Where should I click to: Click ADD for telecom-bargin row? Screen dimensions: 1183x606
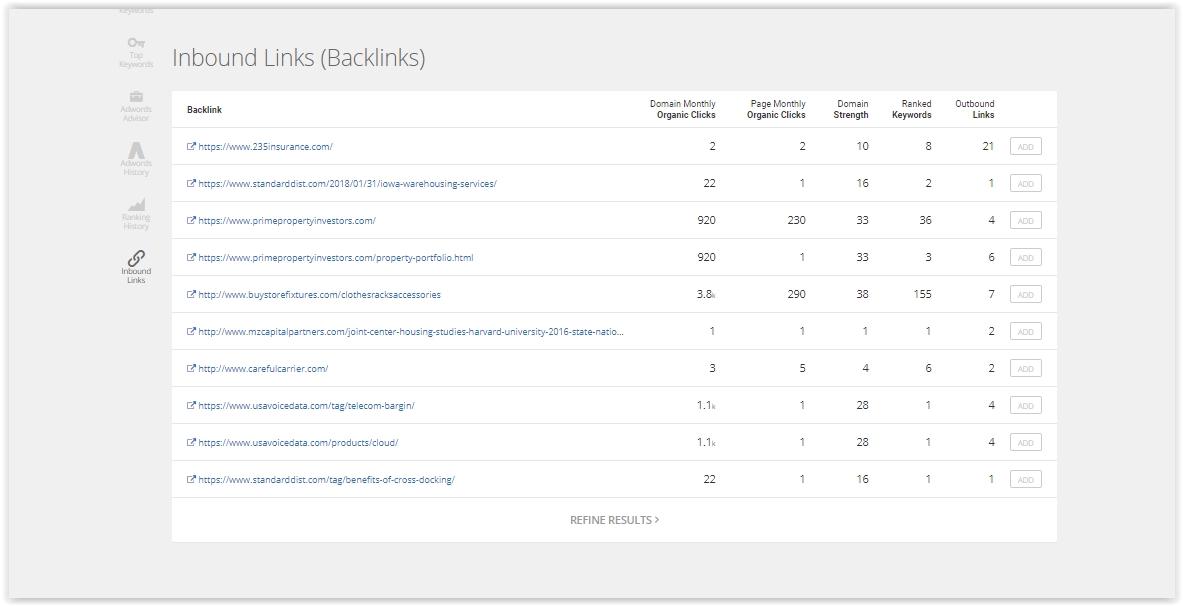click(1025, 405)
